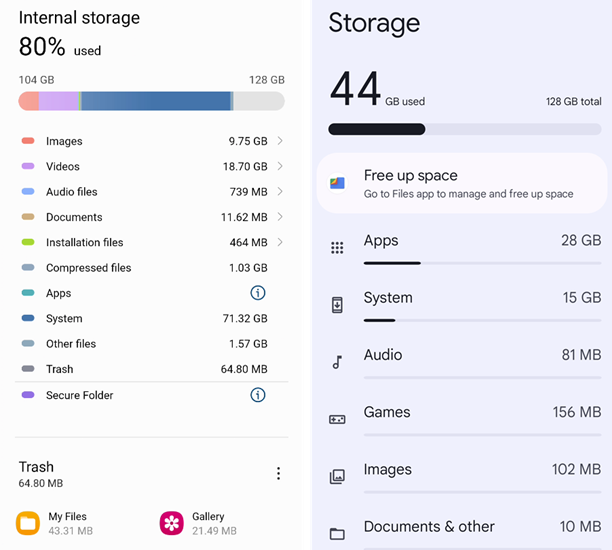Select the Other files row label
612x550 pixels.
(x=71, y=344)
